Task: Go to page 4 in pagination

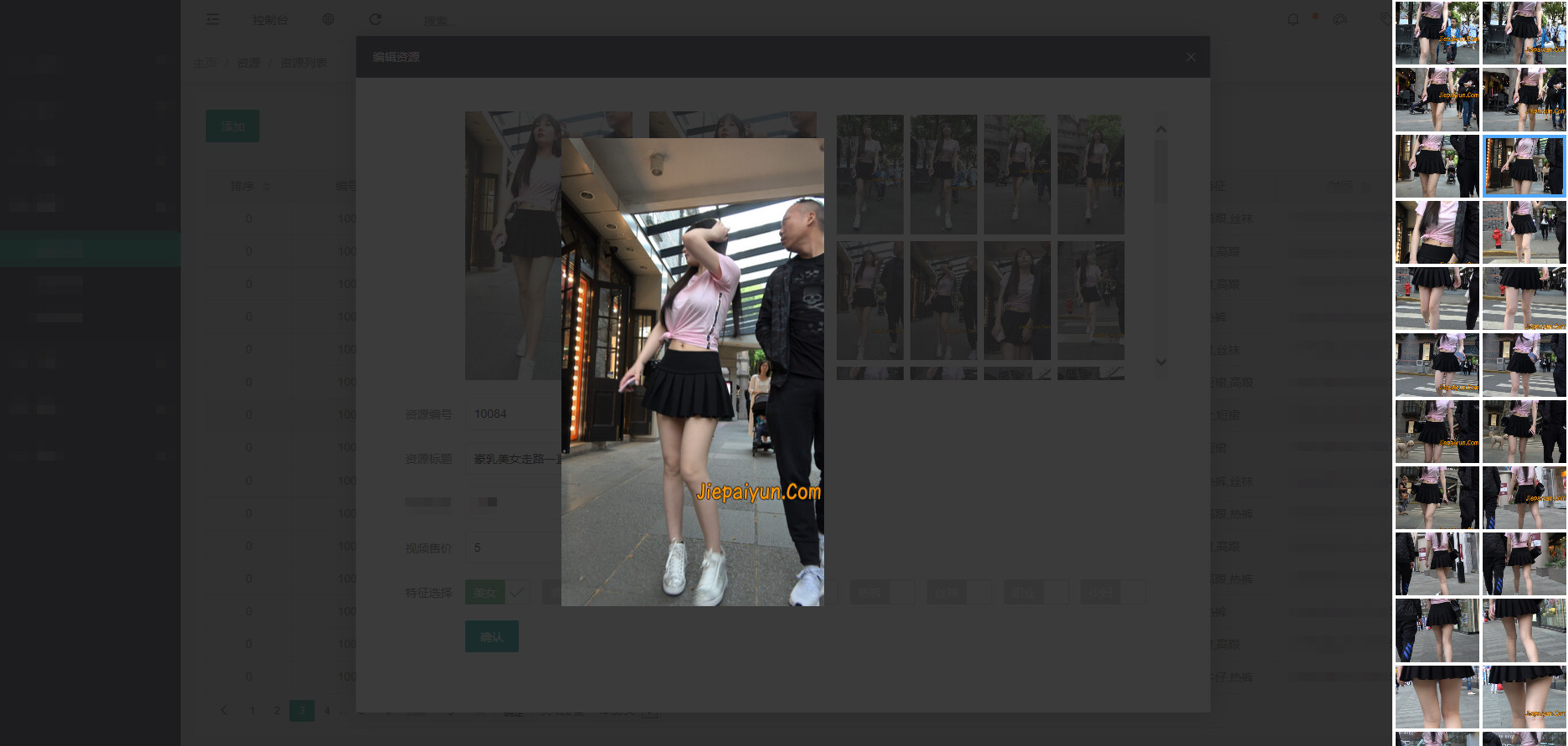Action: click(327, 710)
